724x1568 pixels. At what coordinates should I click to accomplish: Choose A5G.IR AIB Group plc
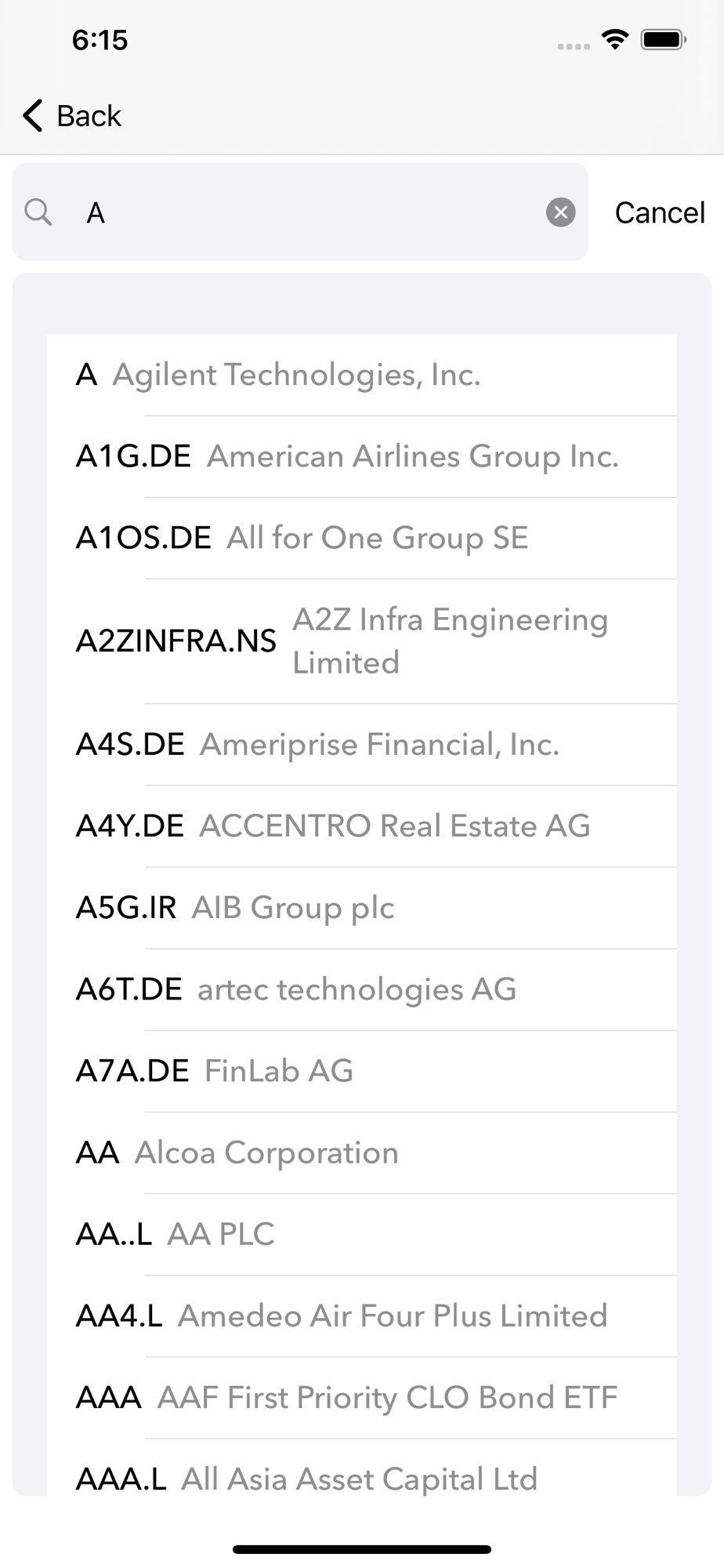tap(362, 908)
